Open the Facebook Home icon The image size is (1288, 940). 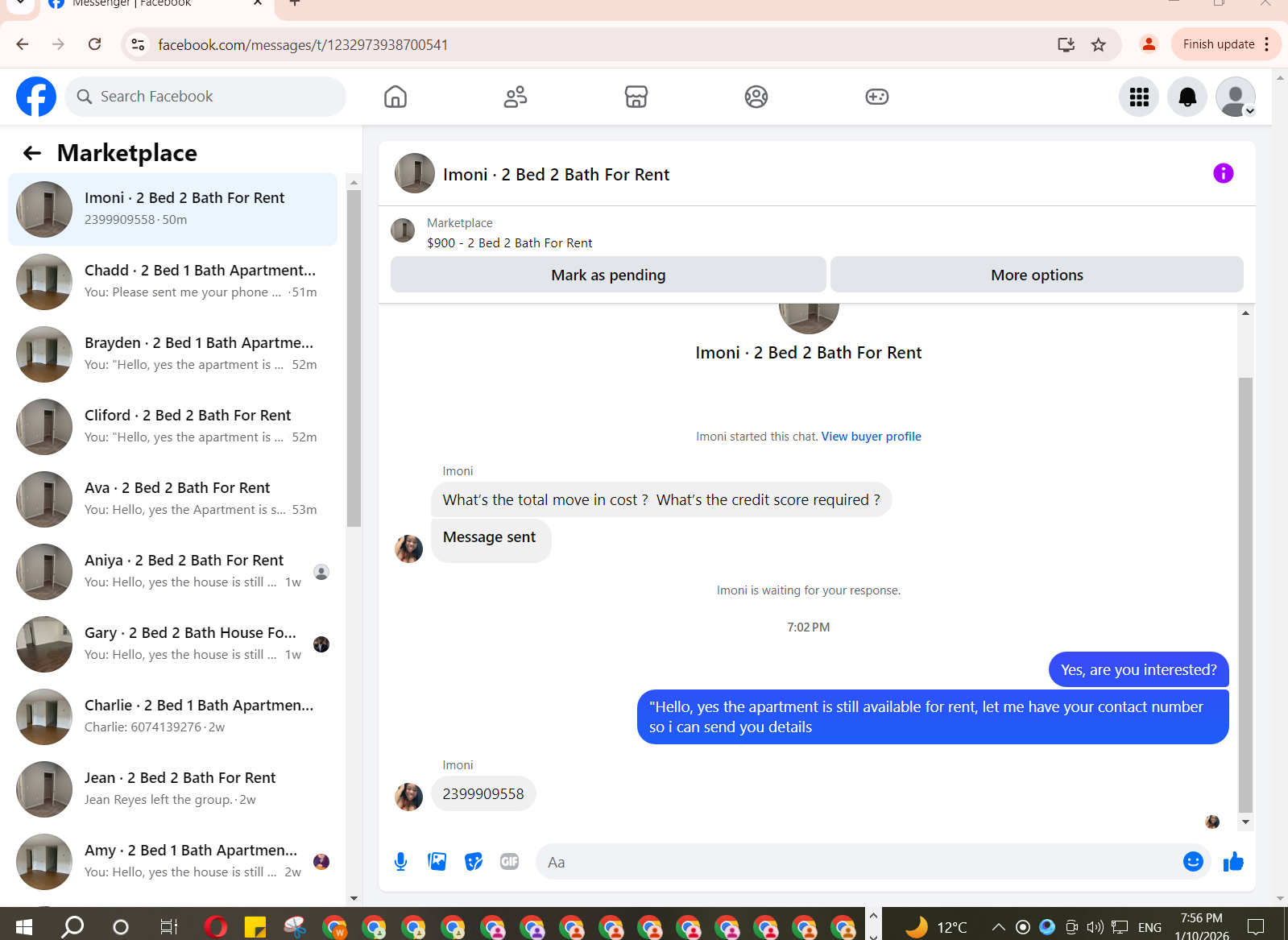coord(396,97)
